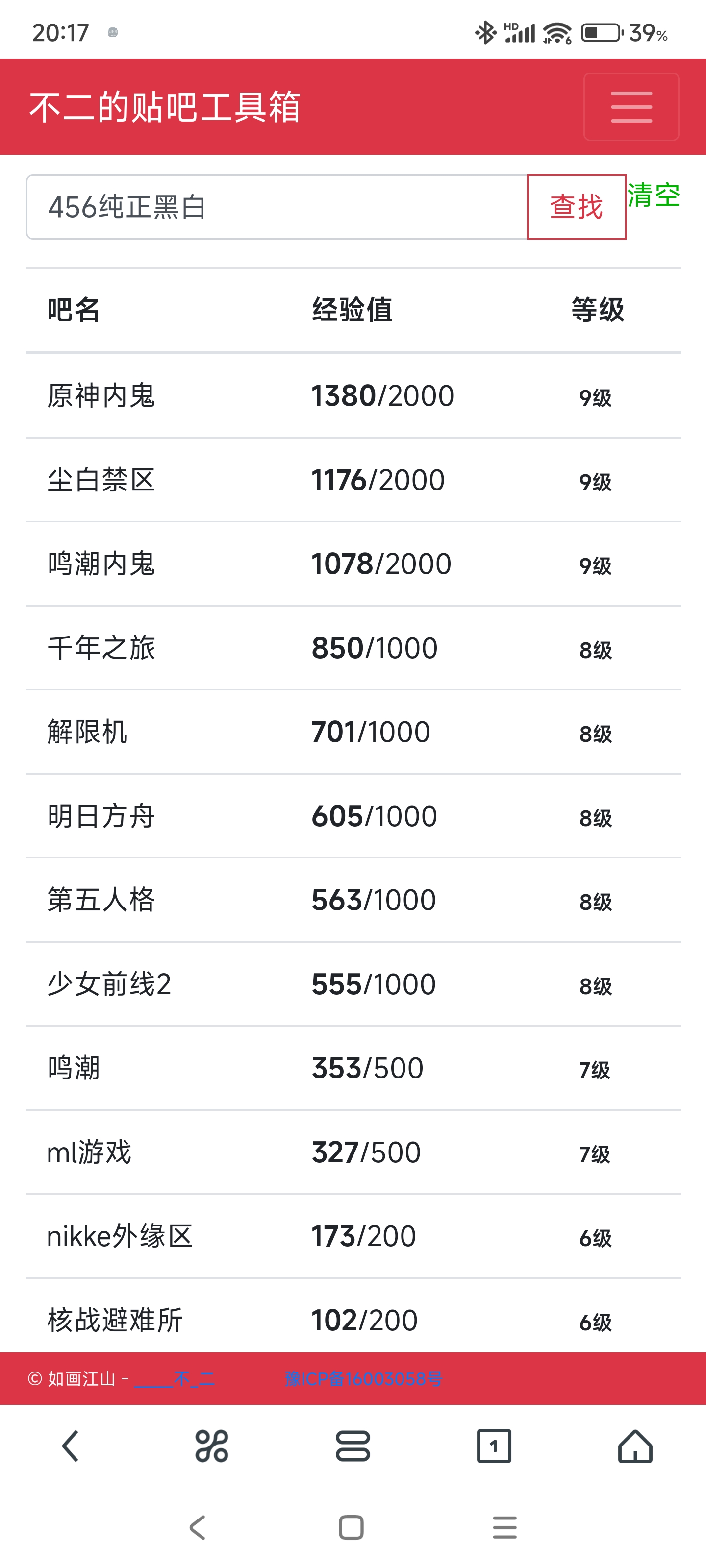Open the browser menu stacked-bars icon

pyautogui.click(x=353, y=1445)
